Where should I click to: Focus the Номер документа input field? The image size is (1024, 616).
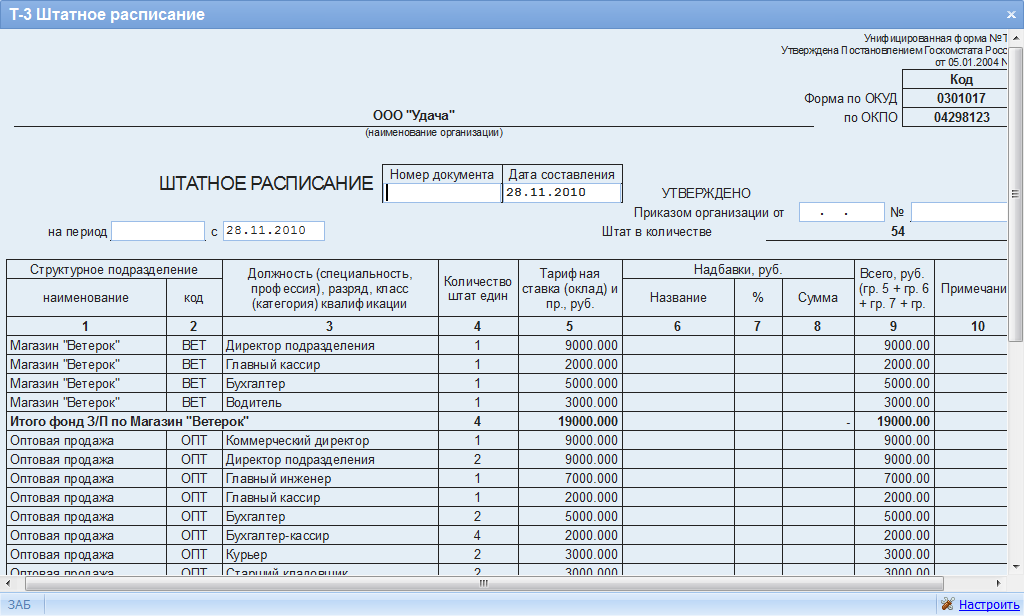[x=443, y=193]
